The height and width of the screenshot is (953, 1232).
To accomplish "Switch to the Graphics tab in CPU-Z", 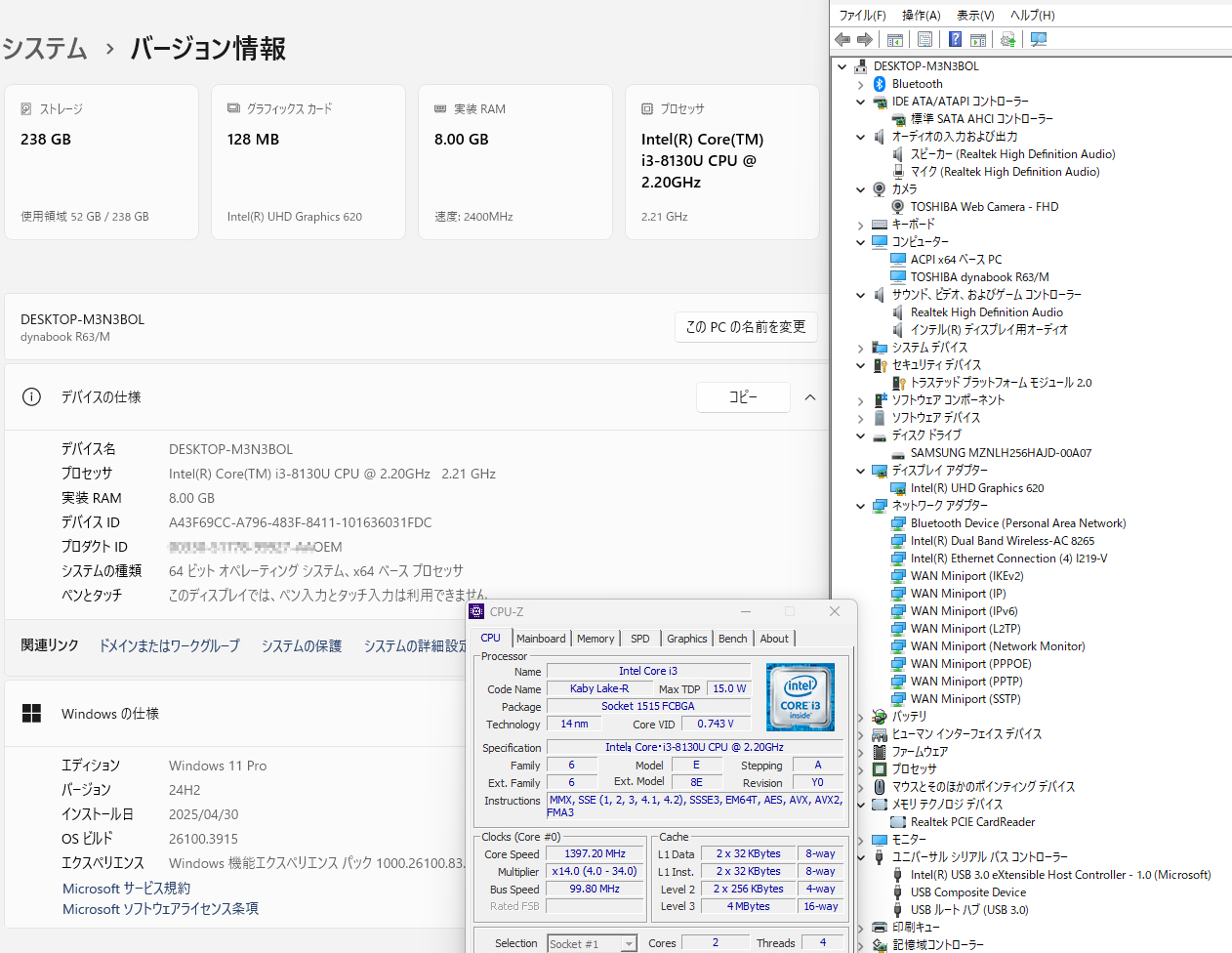I will pyautogui.click(x=687, y=639).
